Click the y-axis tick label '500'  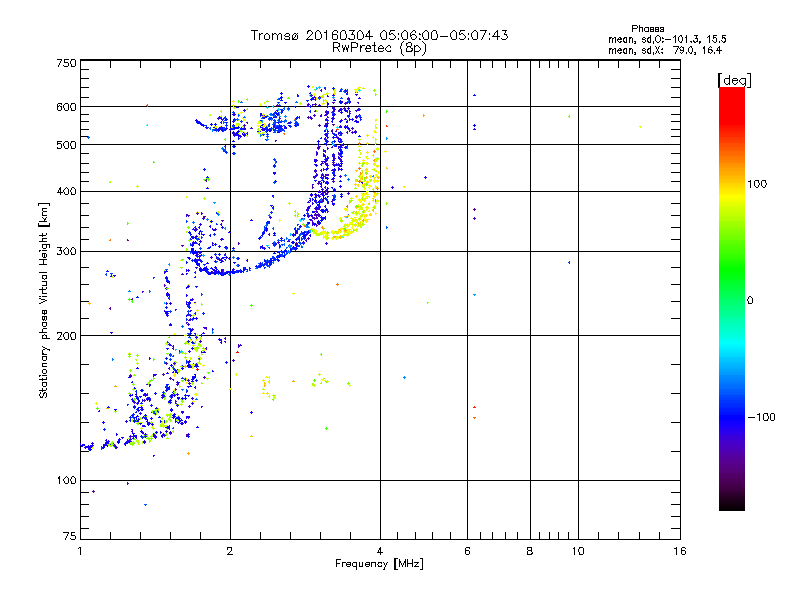point(66,145)
